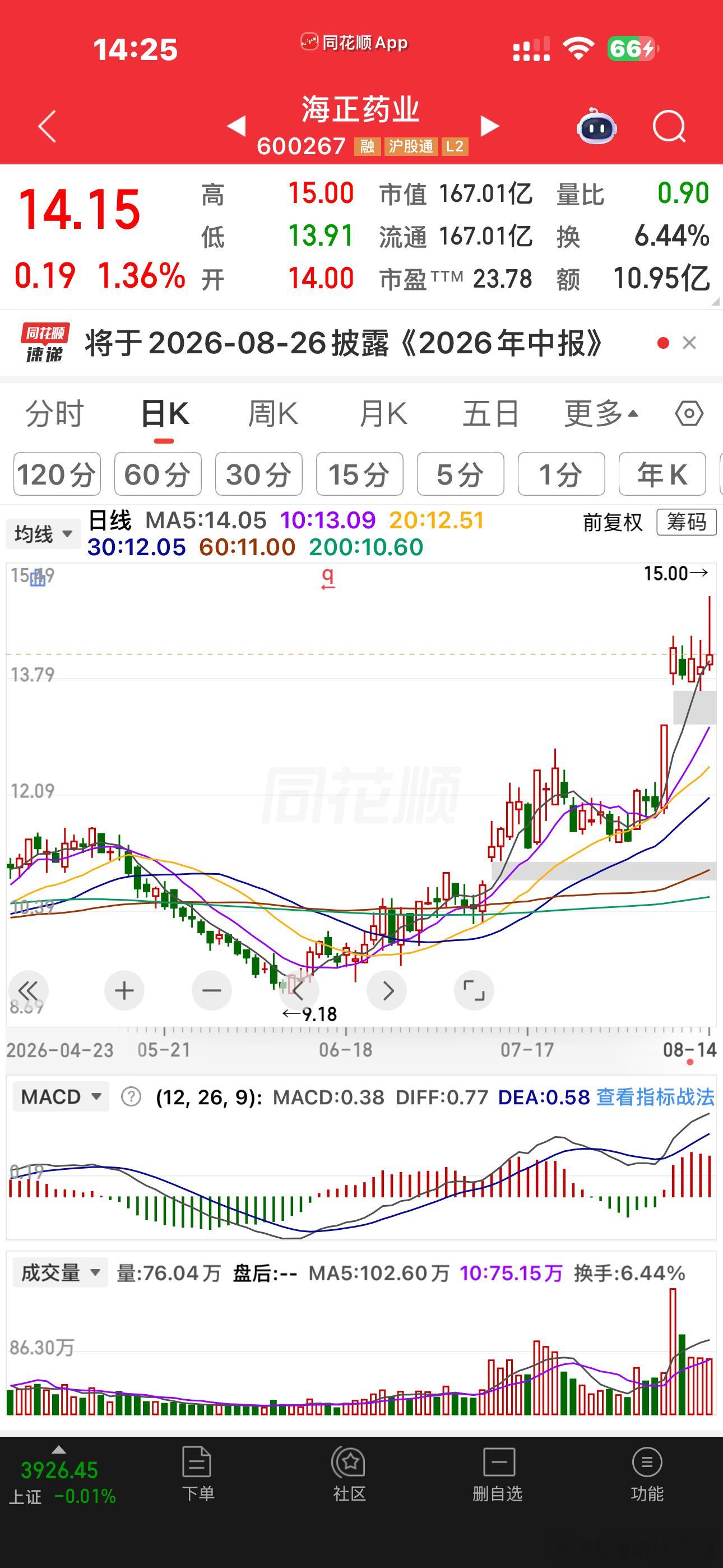
Task: Tap the 同花顺速递 logo icon
Action: [x=44, y=343]
